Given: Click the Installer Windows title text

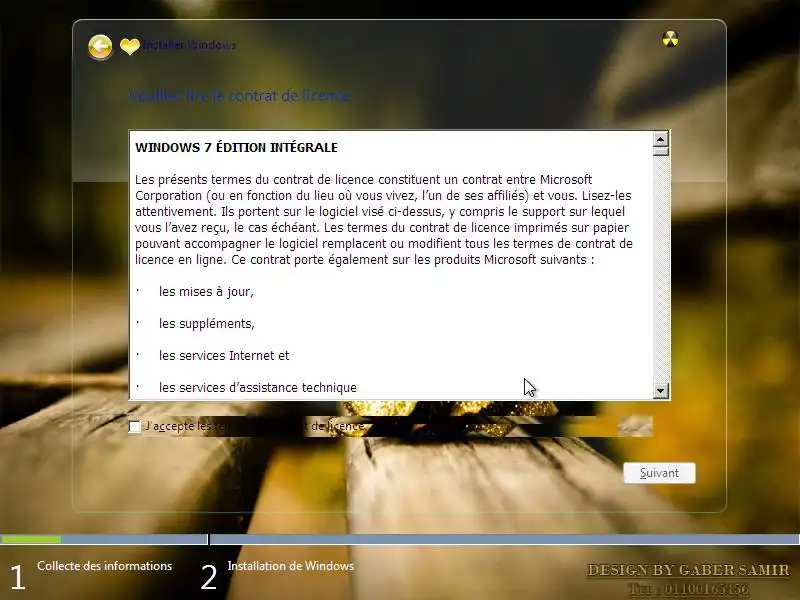Looking at the screenshot, I should (x=189, y=45).
